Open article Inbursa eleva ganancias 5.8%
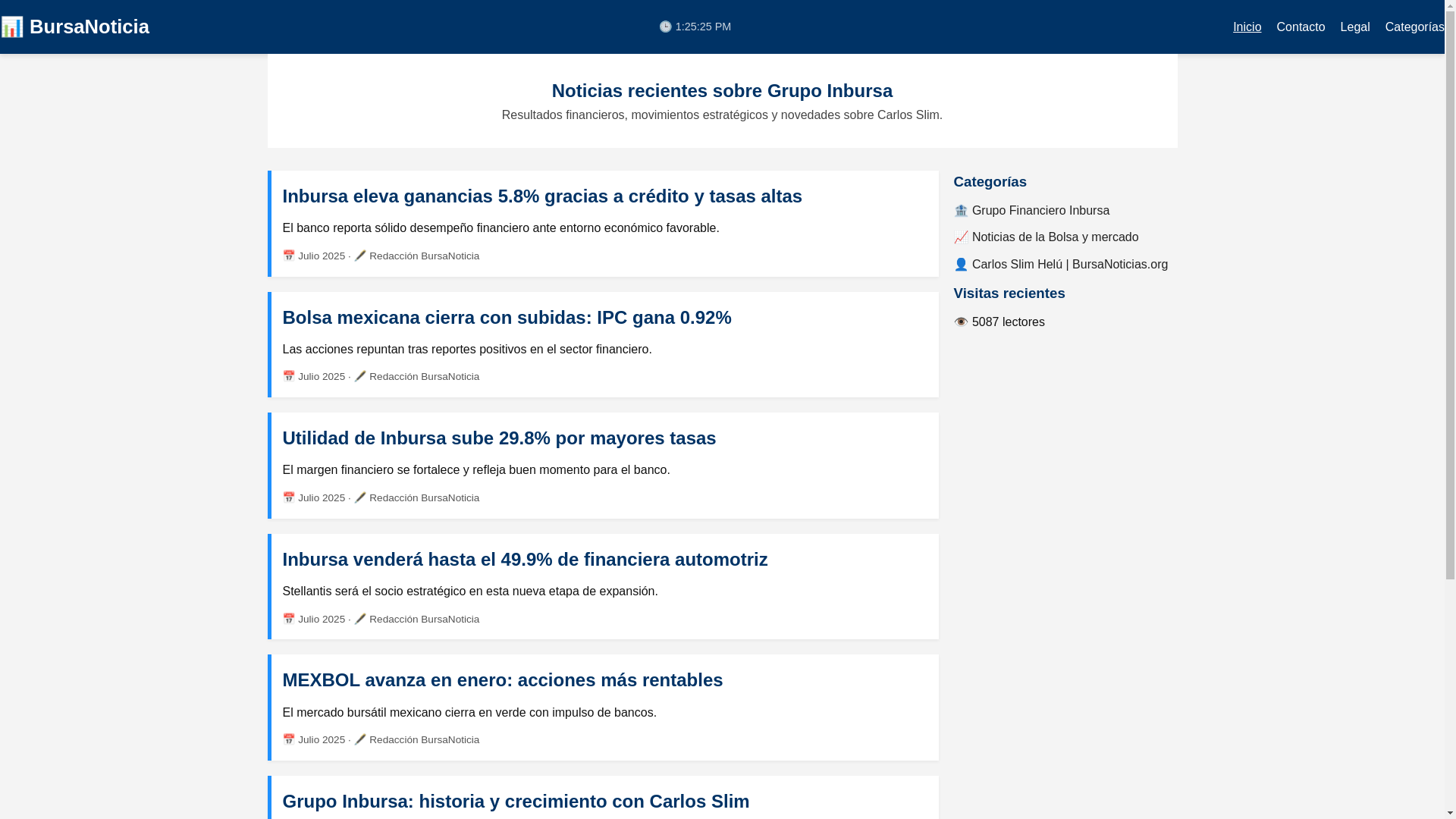The width and height of the screenshot is (1456, 819). (542, 196)
